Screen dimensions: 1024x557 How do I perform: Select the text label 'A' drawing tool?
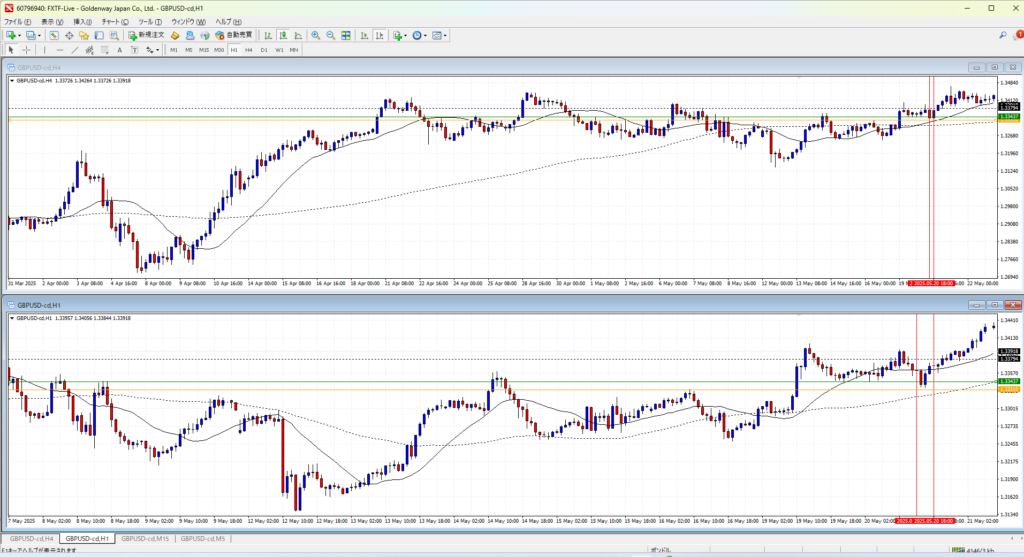tap(119, 49)
